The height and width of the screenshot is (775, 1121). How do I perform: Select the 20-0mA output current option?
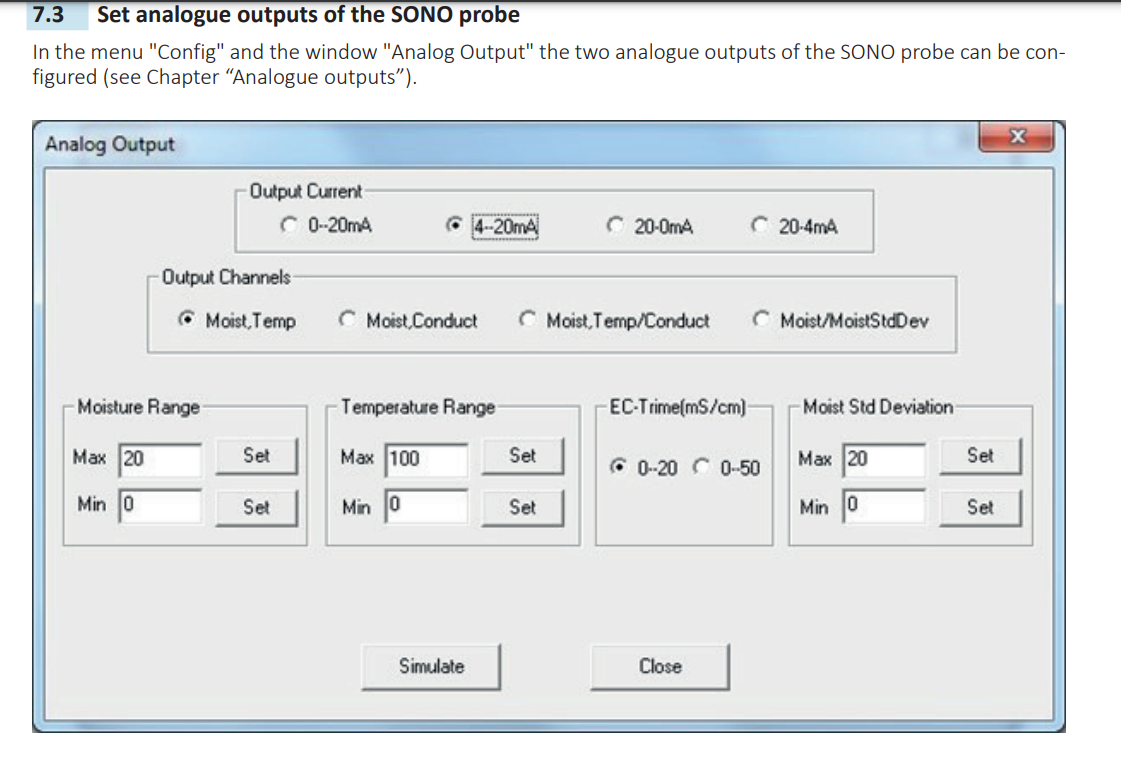click(x=617, y=226)
